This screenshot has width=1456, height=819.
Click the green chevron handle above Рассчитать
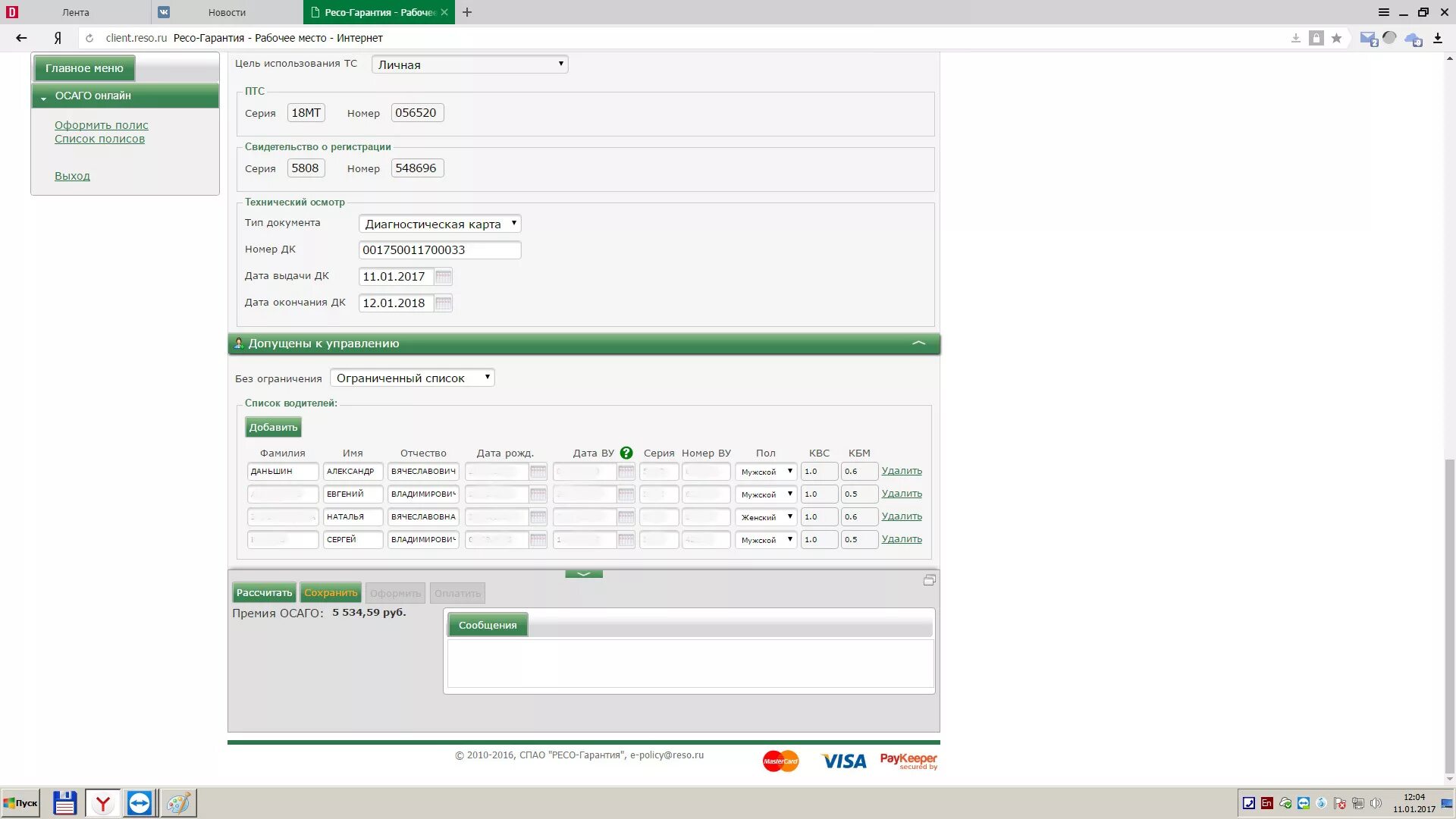[584, 574]
